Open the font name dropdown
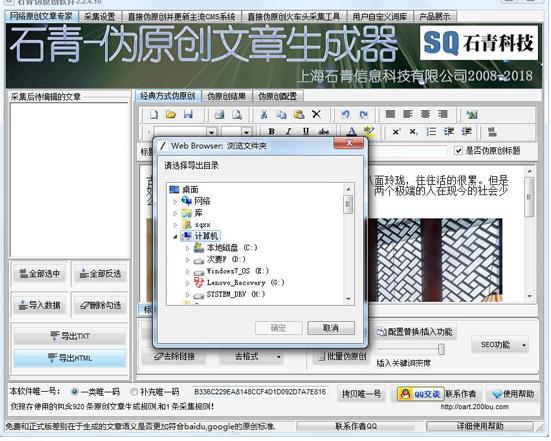The image size is (551, 441). [211, 132]
